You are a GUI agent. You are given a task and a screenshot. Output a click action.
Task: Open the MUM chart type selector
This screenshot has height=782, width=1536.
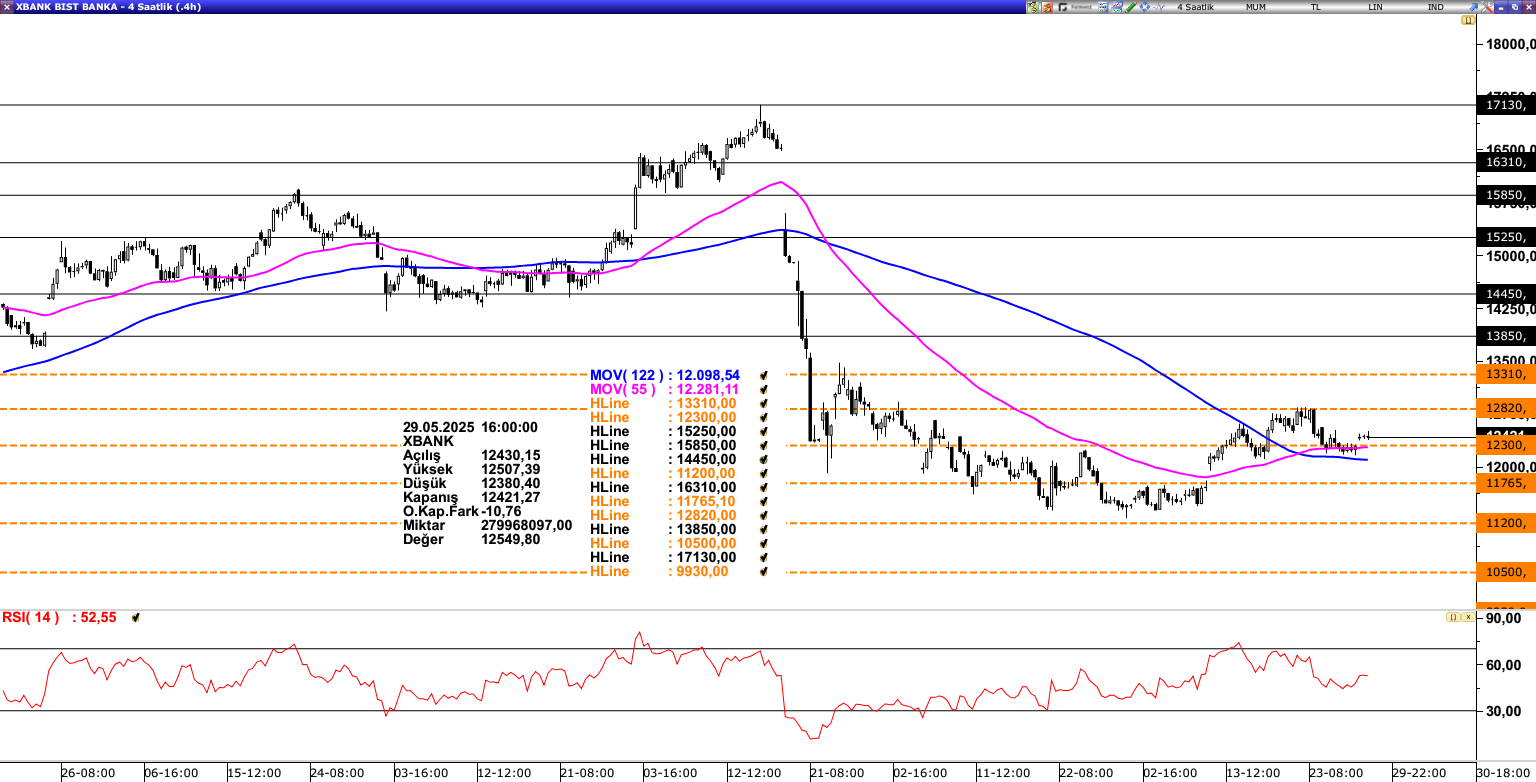(x=1255, y=7)
